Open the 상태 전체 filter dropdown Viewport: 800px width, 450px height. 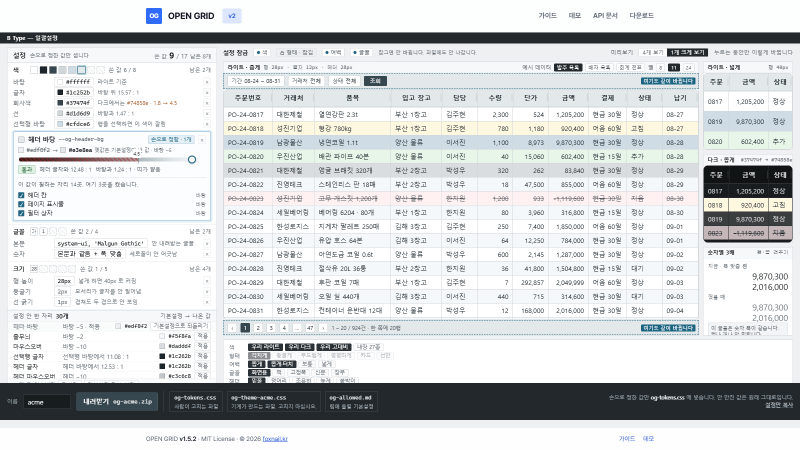(344, 81)
